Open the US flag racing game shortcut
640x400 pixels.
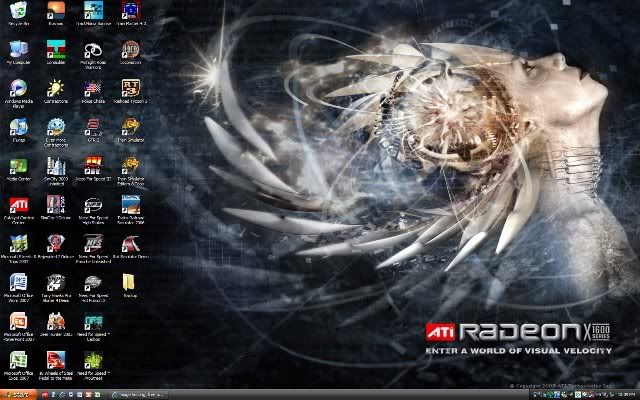coord(93,89)
